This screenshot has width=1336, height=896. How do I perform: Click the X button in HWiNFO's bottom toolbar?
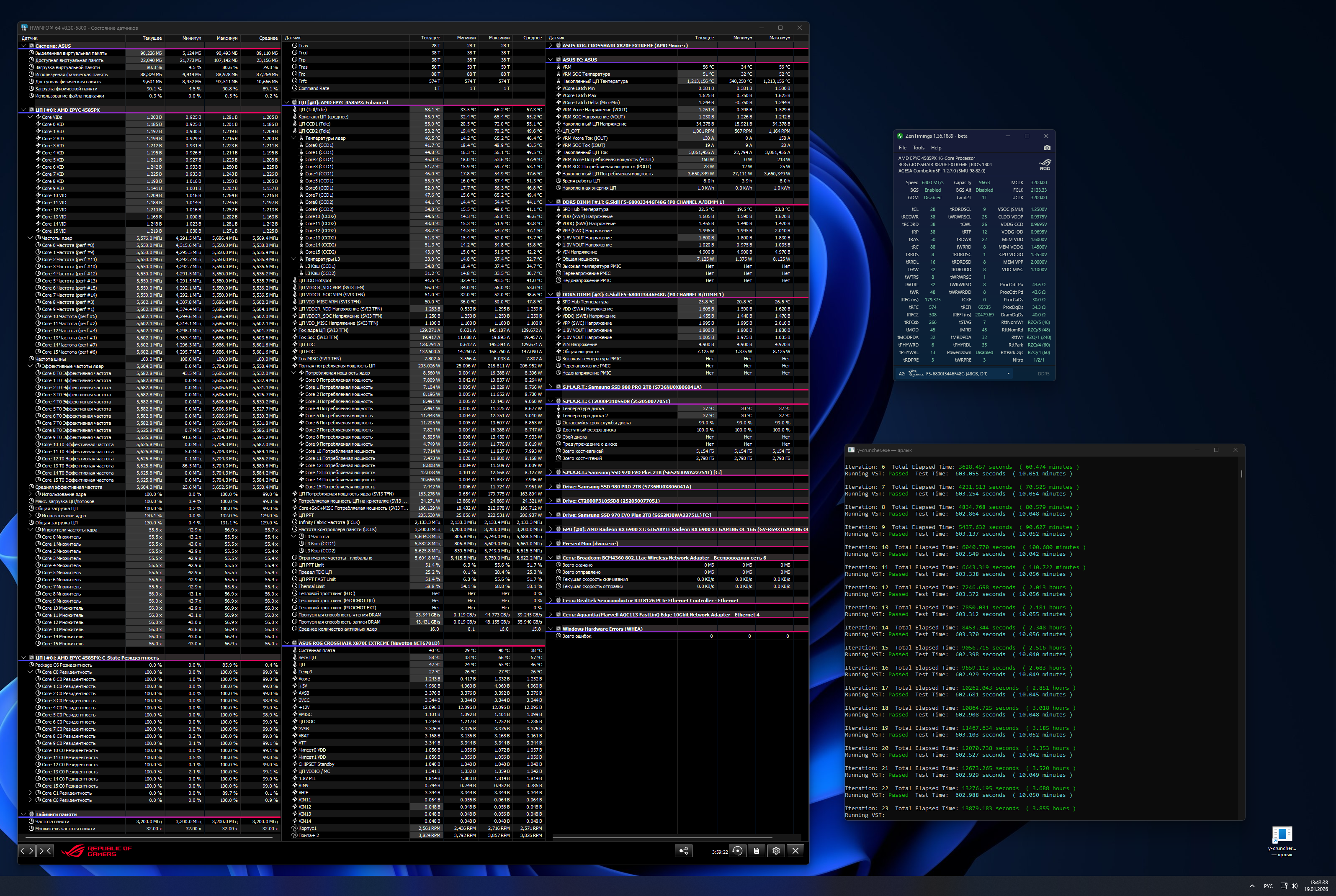pos(795,851)
